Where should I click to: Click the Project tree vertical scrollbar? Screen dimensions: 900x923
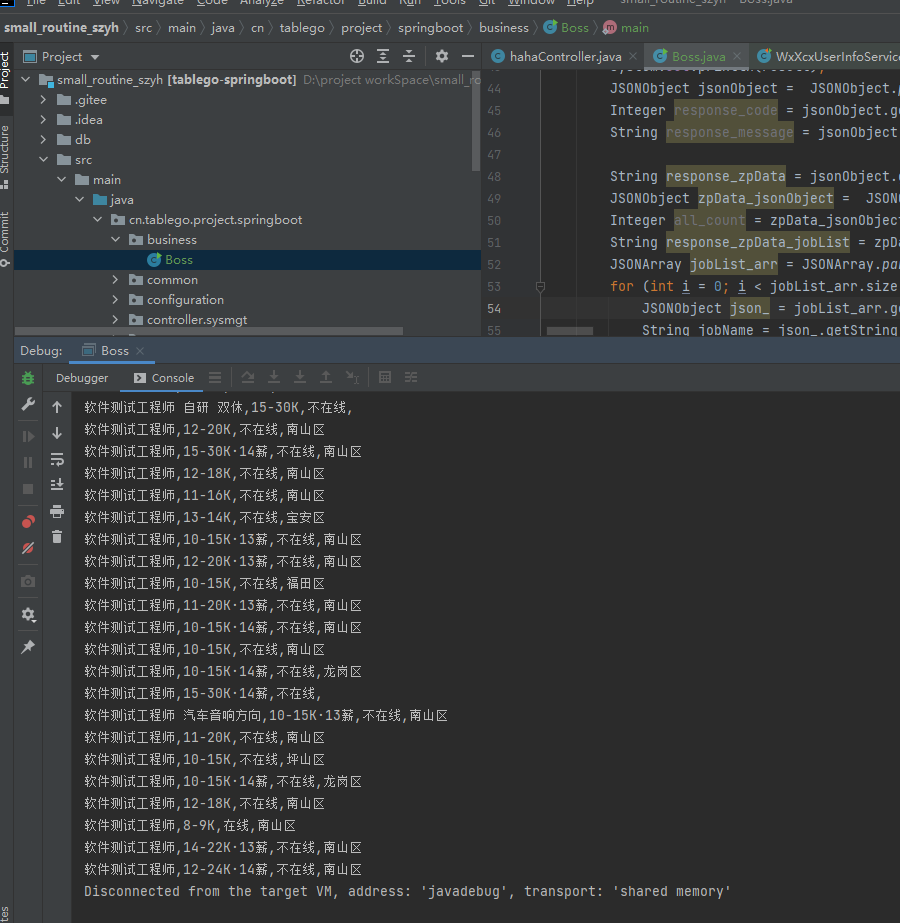pyautogui.click(x=476, y=121)
